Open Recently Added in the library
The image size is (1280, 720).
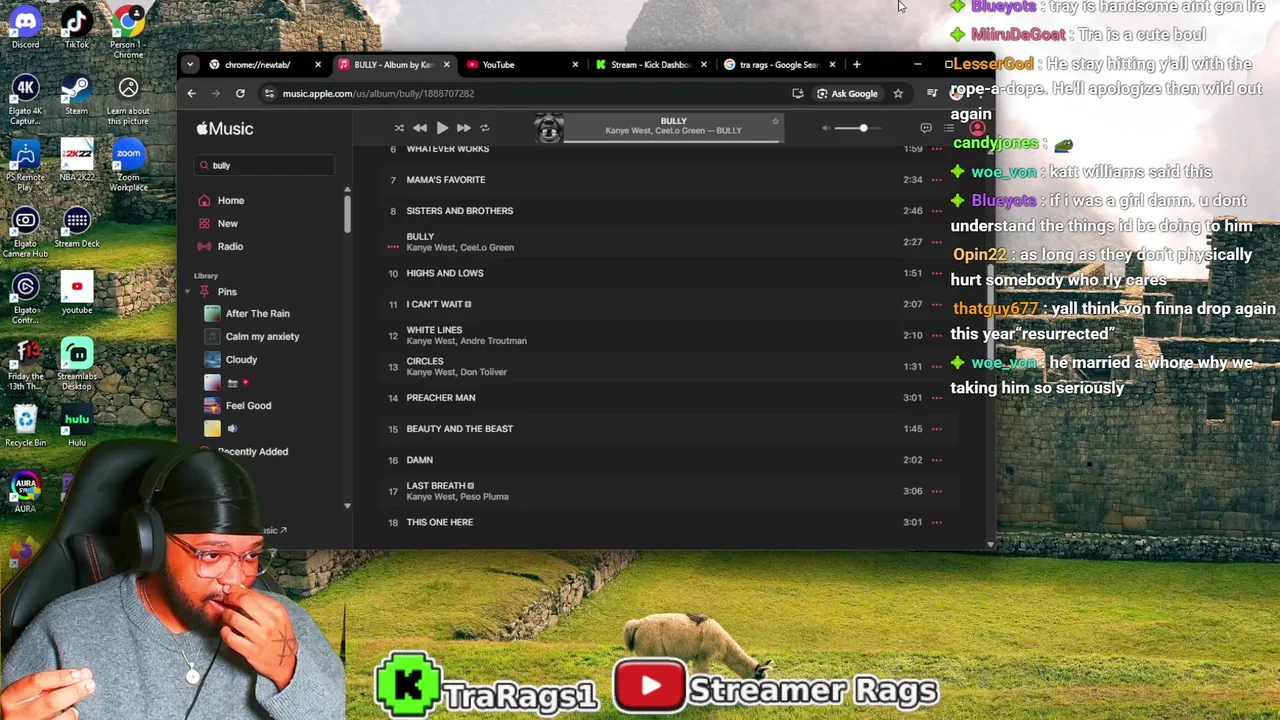point(253,451)
